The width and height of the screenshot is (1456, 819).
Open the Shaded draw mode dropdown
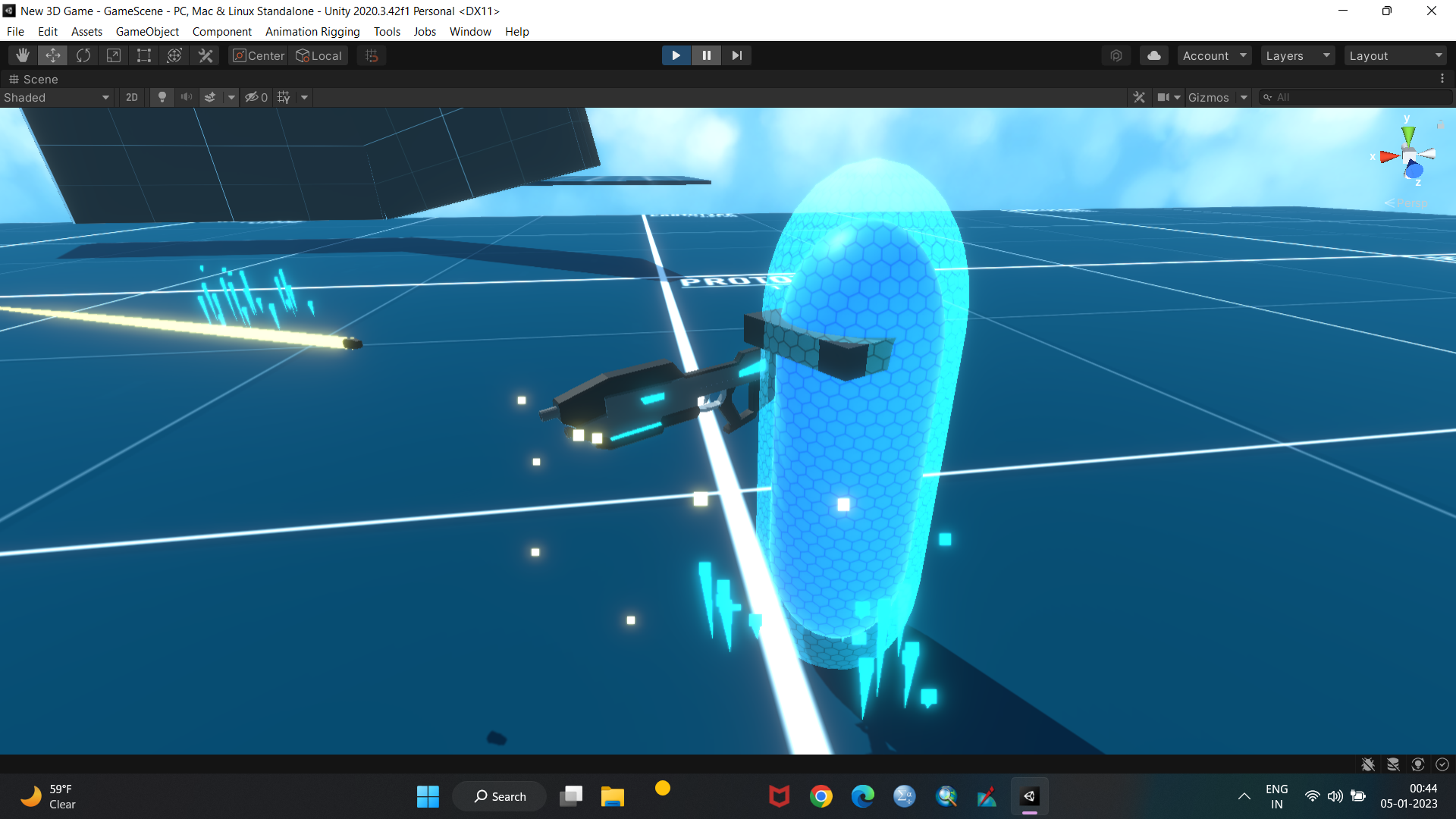[57, 97]
